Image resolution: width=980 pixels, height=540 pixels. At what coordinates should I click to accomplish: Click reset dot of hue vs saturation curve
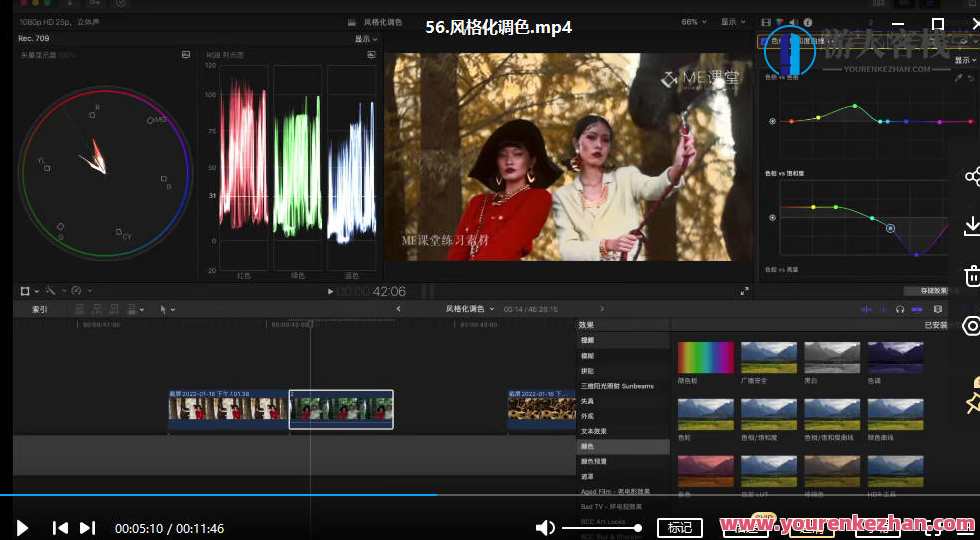point(772,218)
